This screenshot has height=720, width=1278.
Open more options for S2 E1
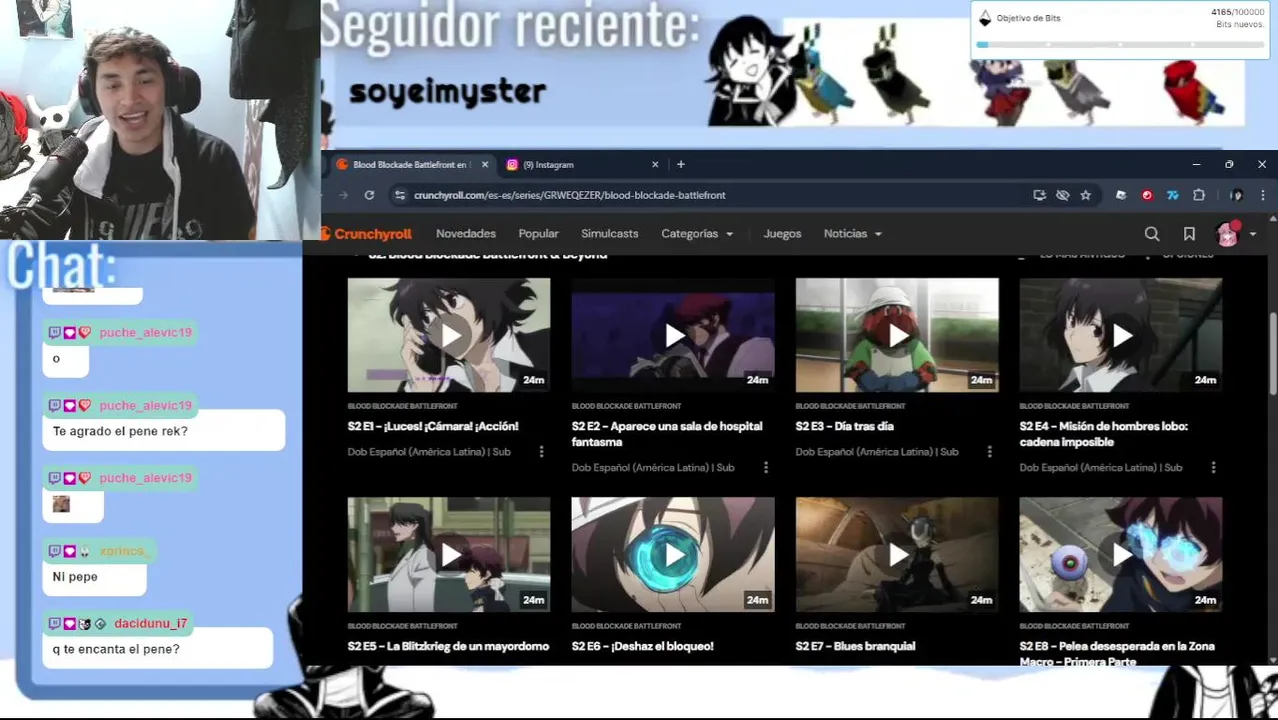[x=541, y=452]
